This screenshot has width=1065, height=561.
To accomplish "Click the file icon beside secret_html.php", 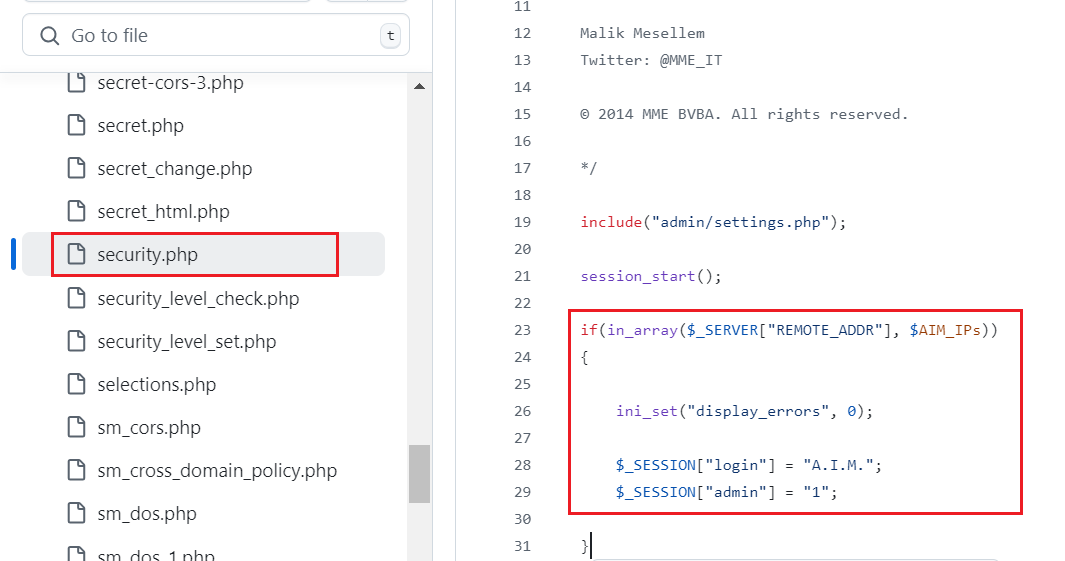I will coord(76,212).
